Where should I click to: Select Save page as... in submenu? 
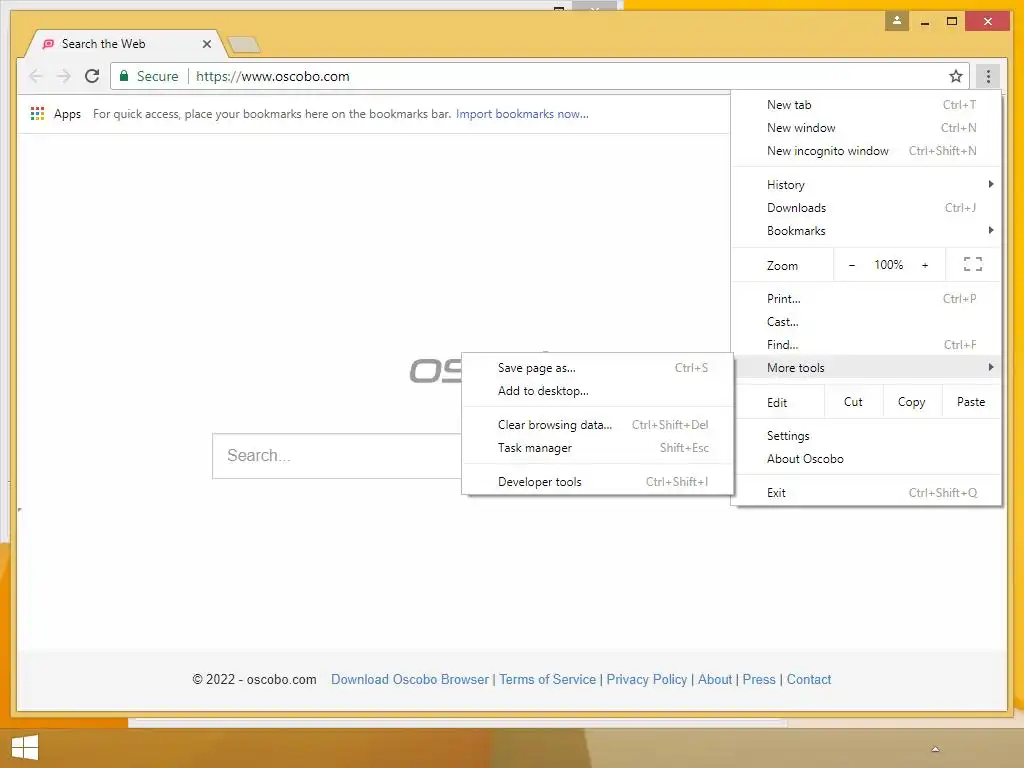[x=598, y=368]
